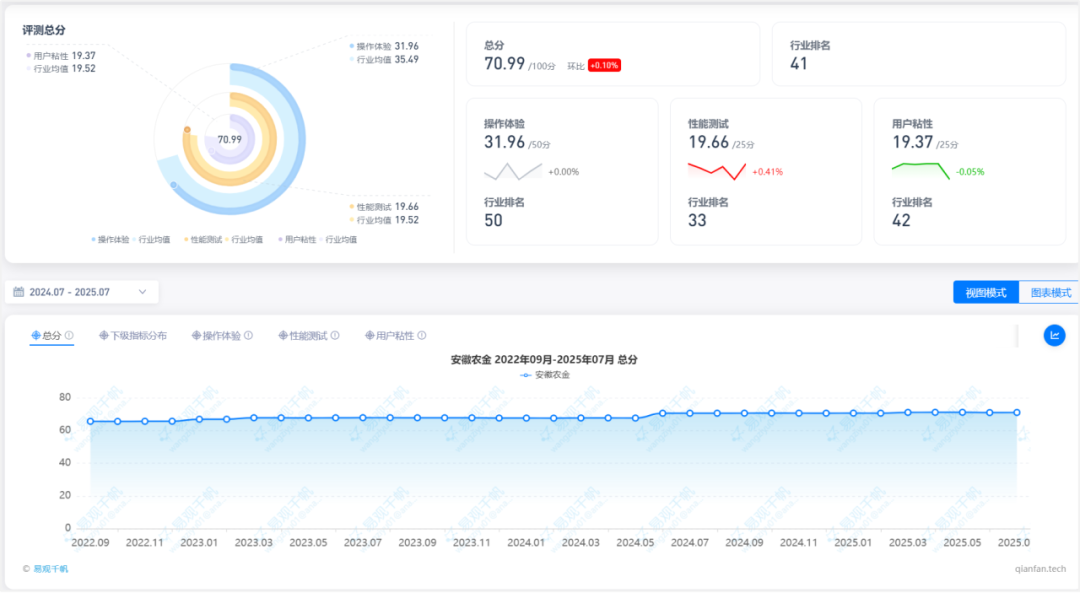Click info icon beside 性能测试 tab
This screenshot has height=593, width=1080.
(x=335, y=336)
